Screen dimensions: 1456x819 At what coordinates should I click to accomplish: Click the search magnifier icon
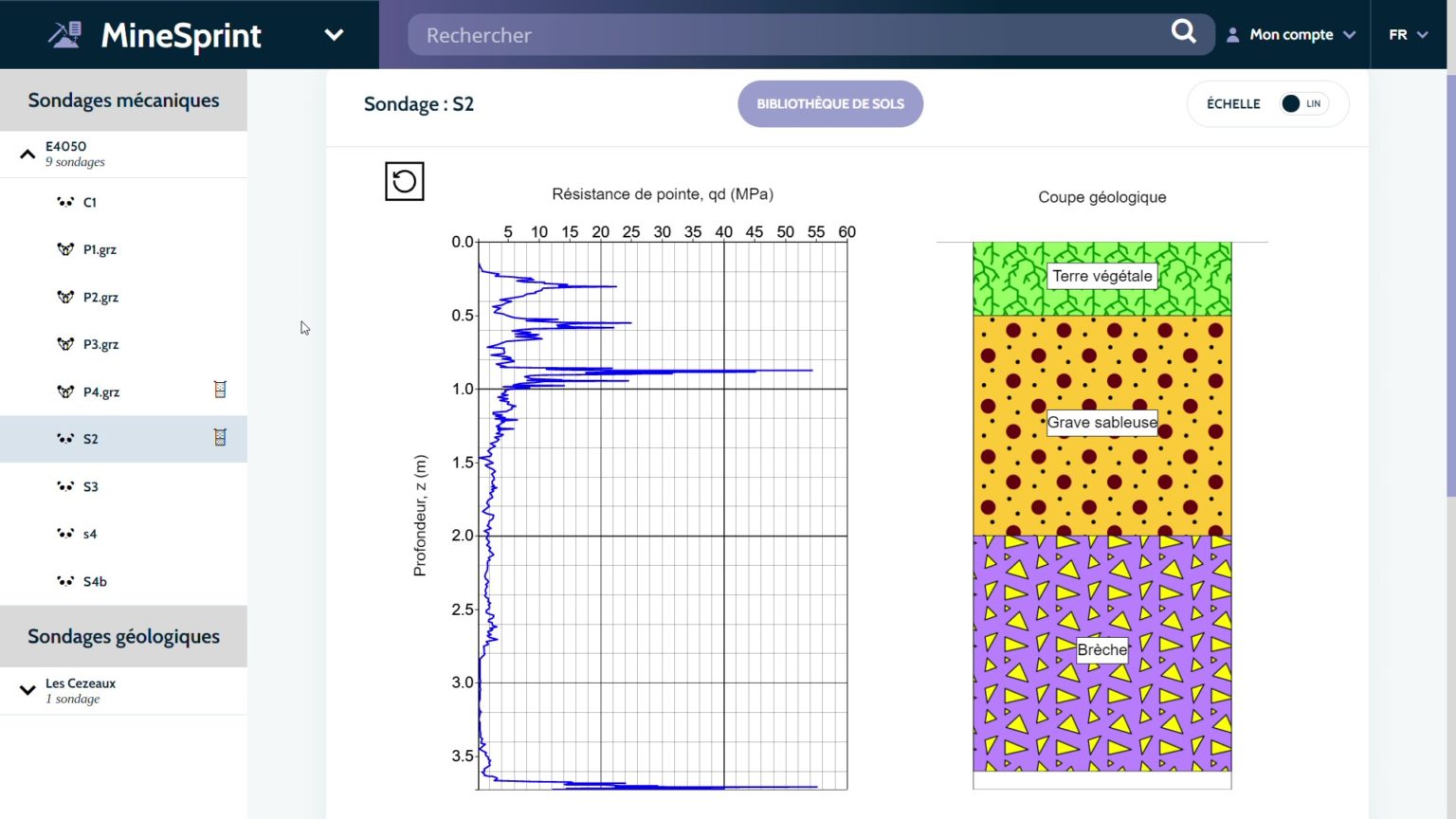pyautogui.click(x=1183, y=33)
